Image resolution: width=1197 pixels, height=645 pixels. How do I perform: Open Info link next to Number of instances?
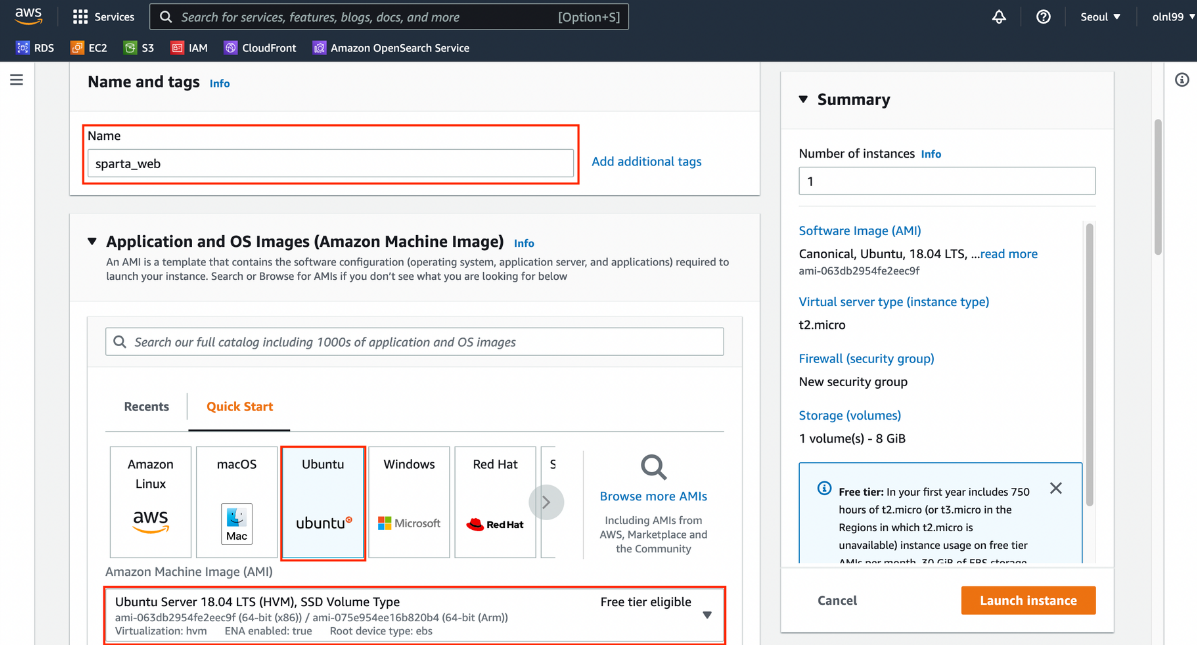pyautogui.click(x=931, y=154)
